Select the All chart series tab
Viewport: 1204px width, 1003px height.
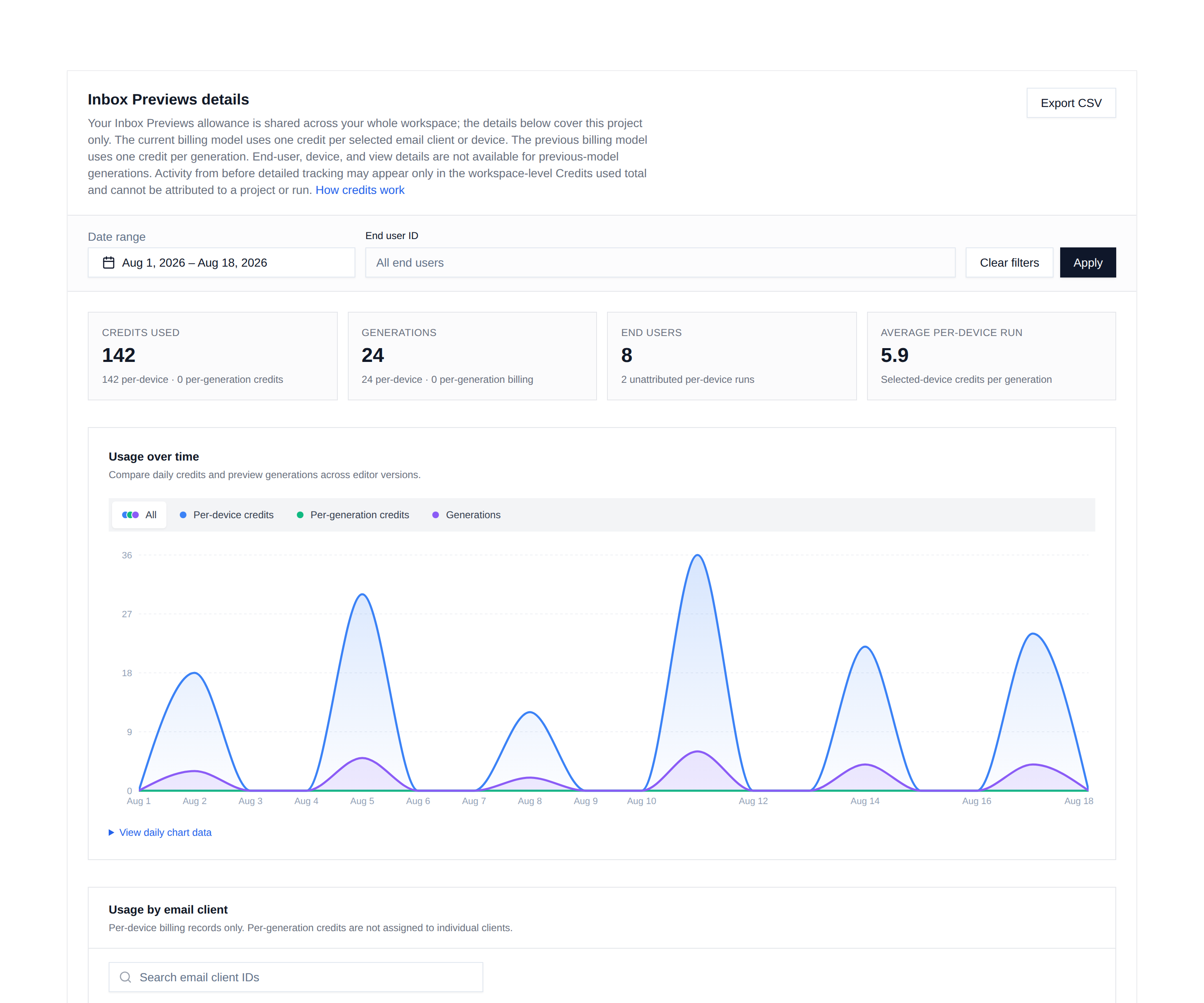(139, 515)
